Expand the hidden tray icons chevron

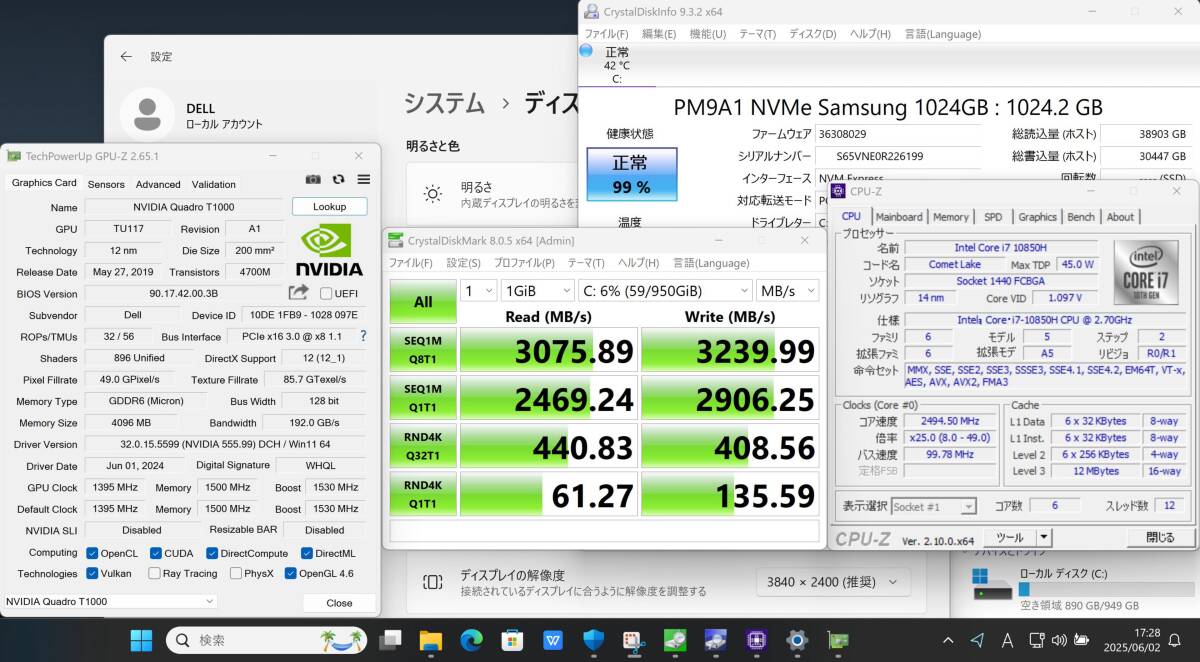coord(948,640)
